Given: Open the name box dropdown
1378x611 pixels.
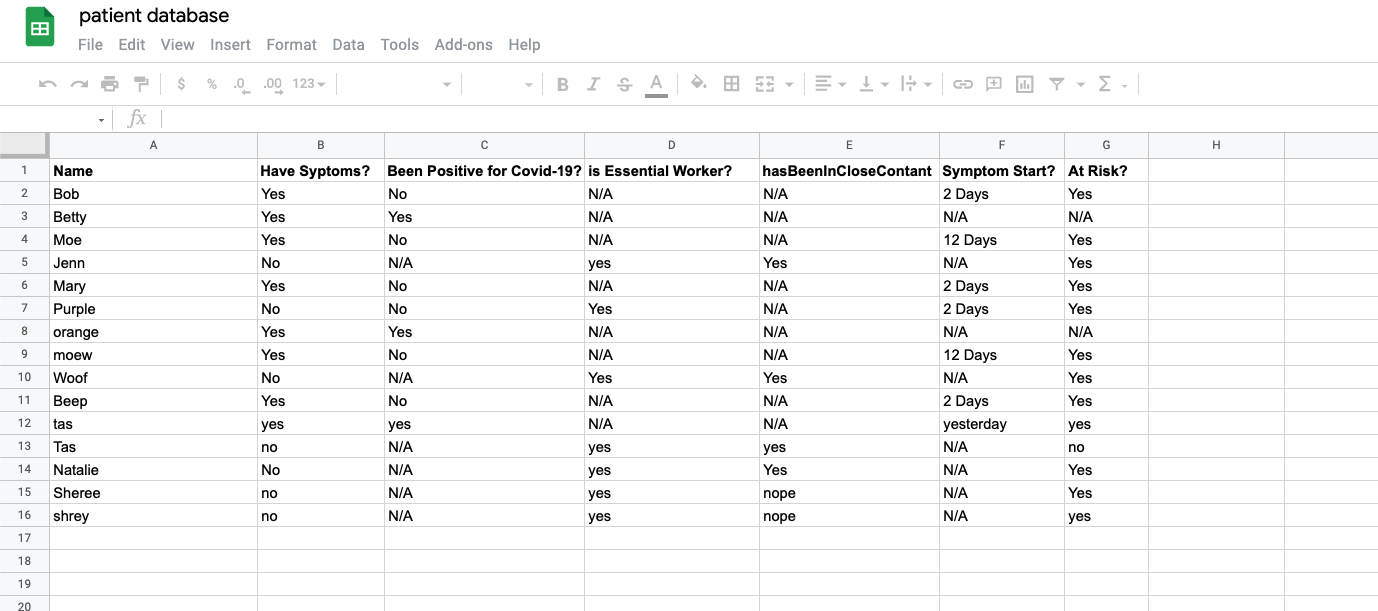Looking at the screenshot, I should (101, 120).
